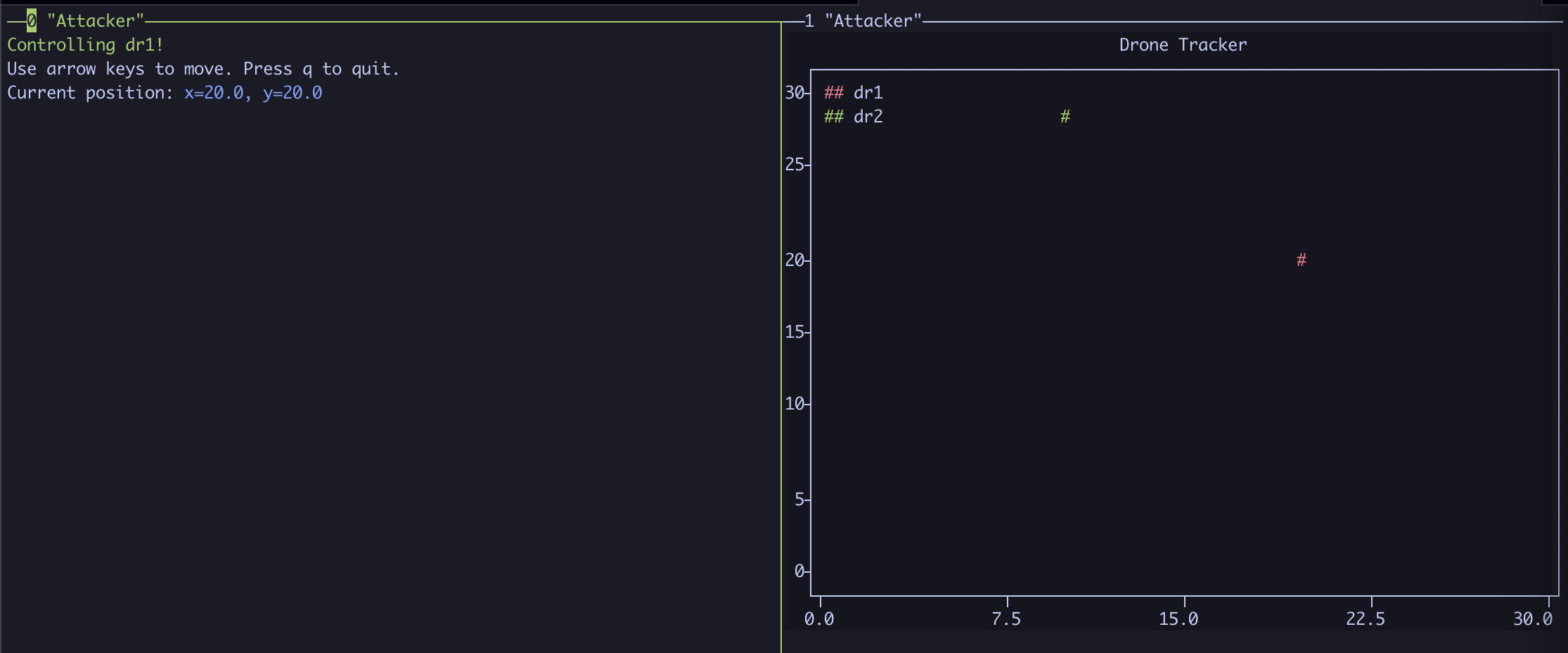The image size is (1568, 653).
Task: Click the y-axis label 20
Action: [795, 260]
